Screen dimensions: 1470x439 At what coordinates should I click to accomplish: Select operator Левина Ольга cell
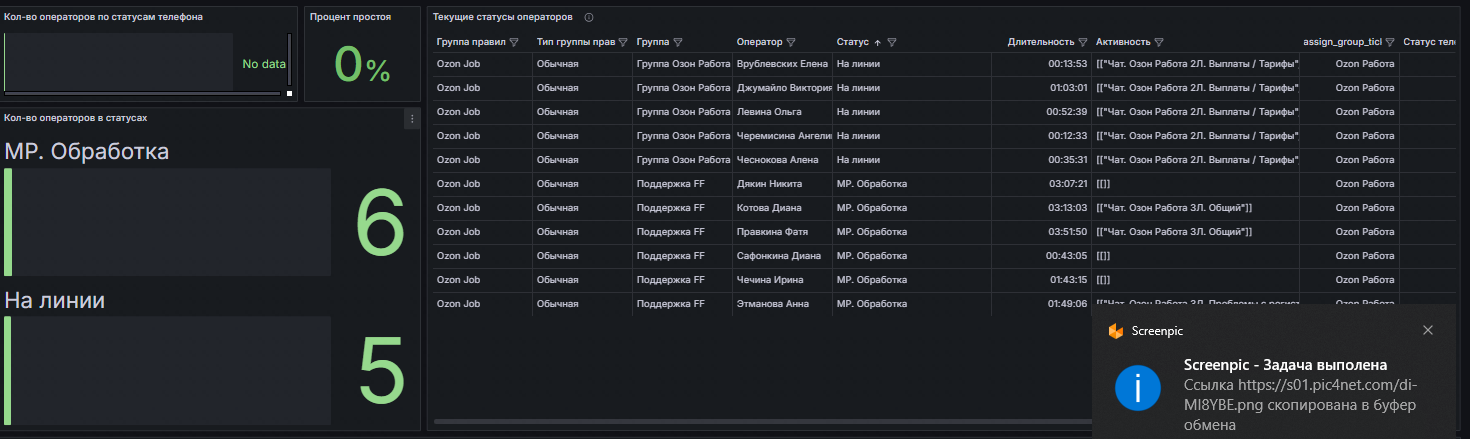point(782,112)
